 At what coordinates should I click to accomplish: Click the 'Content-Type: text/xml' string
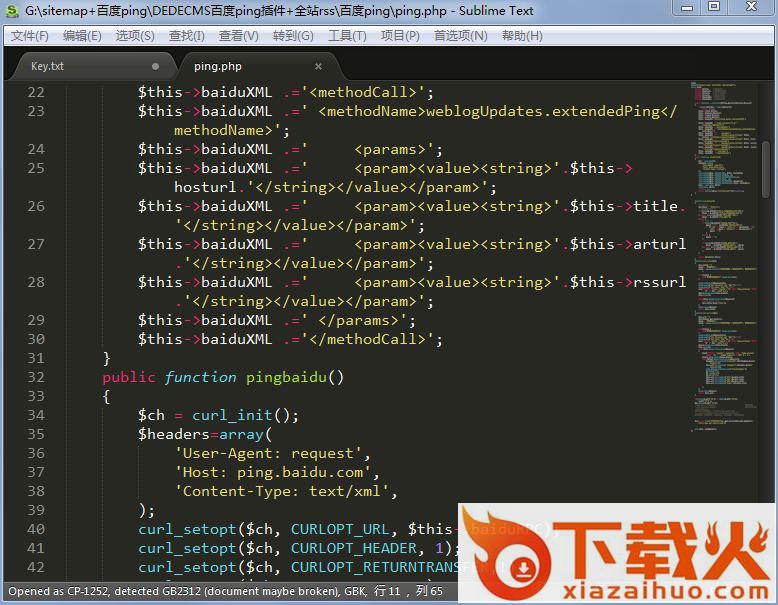[x=282, y=491]
